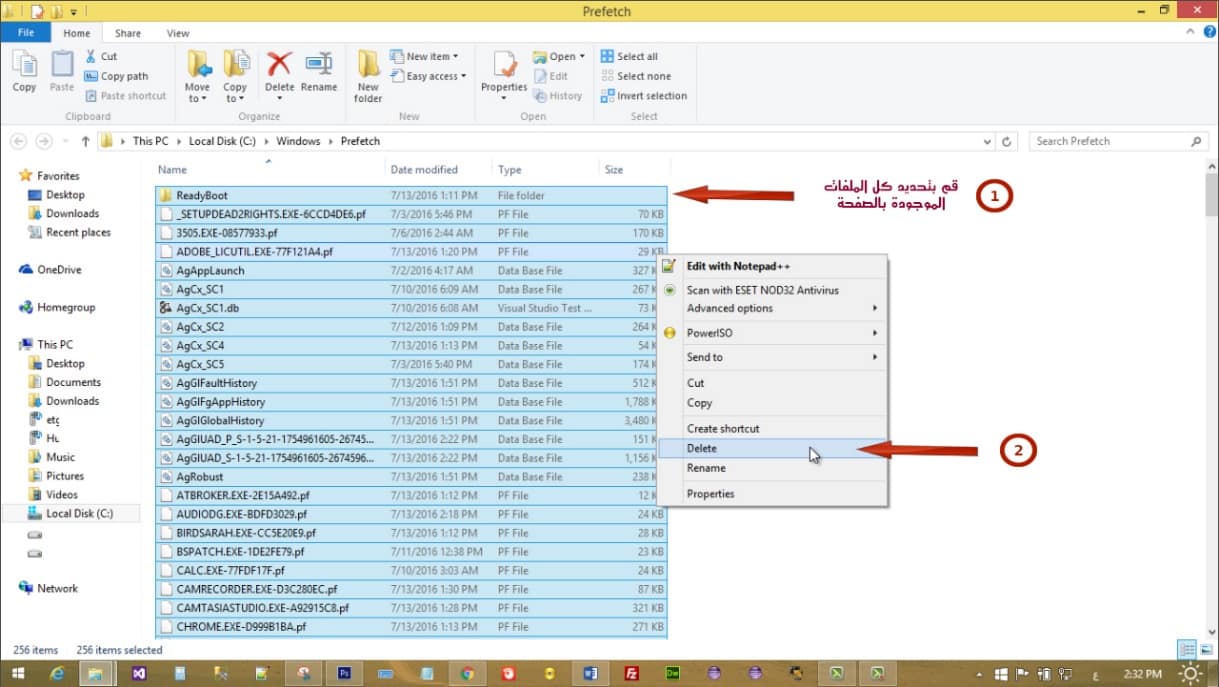The width and height of the screenshot is (1219, 687).
Task: Click the Copy path button
Action: 117,76
